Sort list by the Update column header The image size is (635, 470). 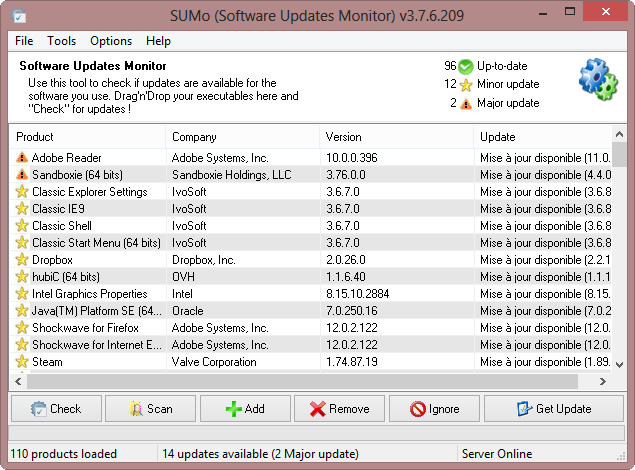[543, 137]
